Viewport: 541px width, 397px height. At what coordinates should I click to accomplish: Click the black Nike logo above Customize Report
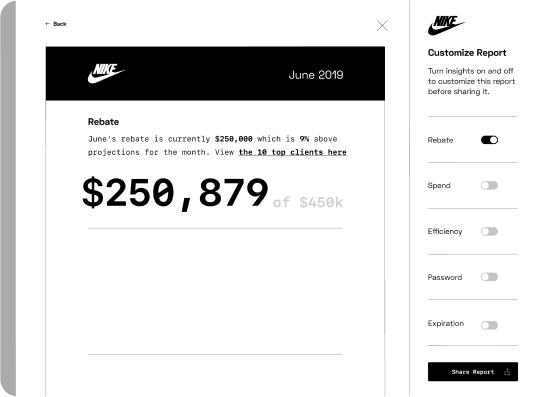[x=446, y=25]
